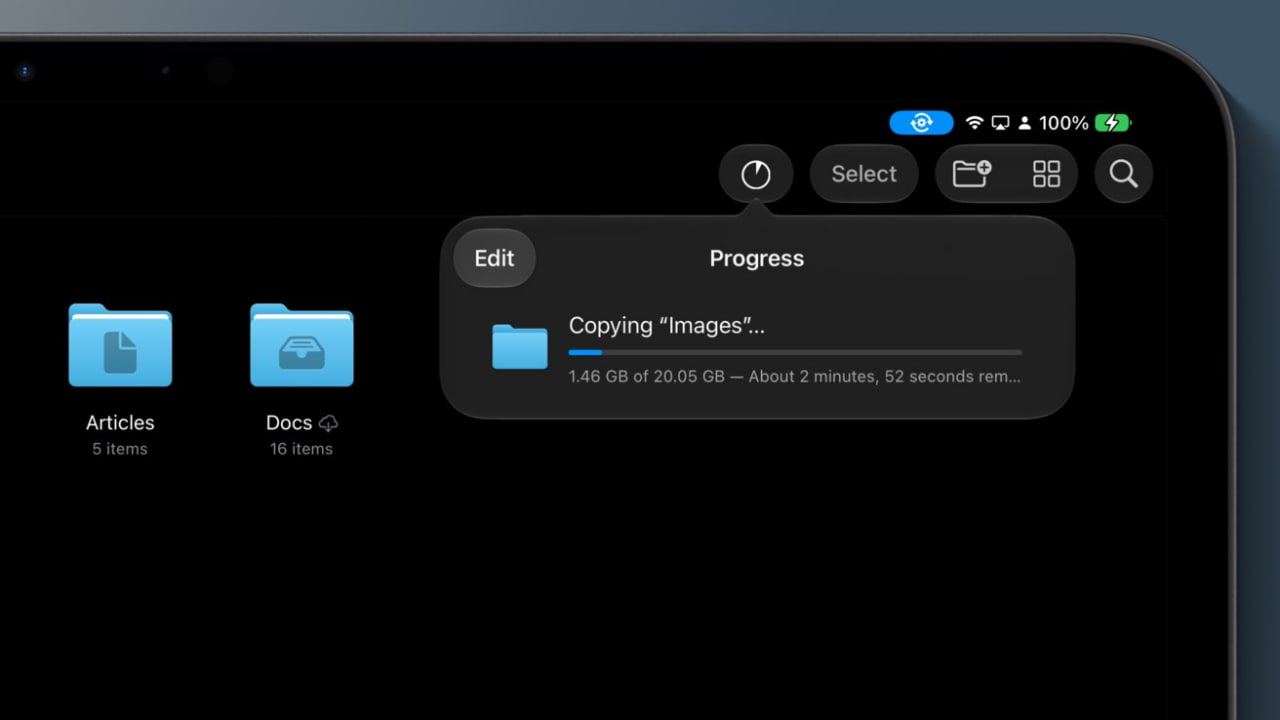This screenshot has height=720, width=1280.
Task: Tap the Select button
Action: 864,174
